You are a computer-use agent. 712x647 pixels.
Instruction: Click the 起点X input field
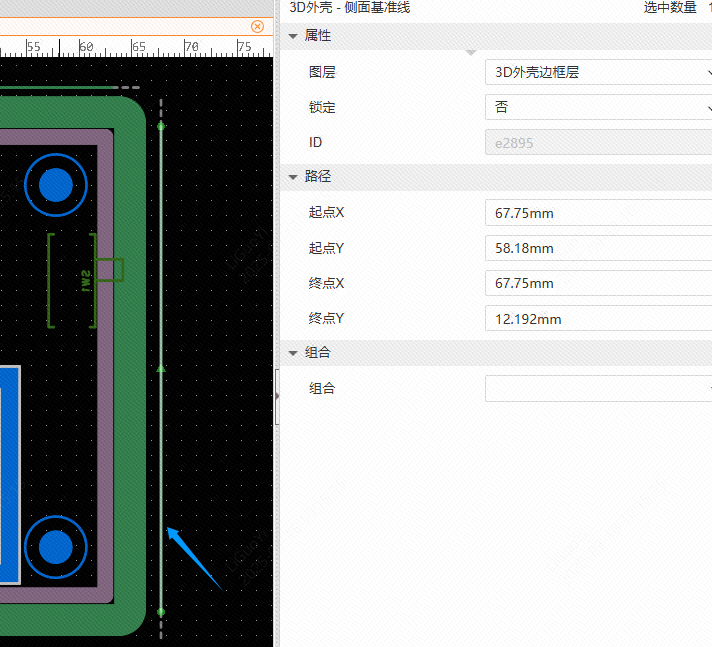tap(598, 213)
